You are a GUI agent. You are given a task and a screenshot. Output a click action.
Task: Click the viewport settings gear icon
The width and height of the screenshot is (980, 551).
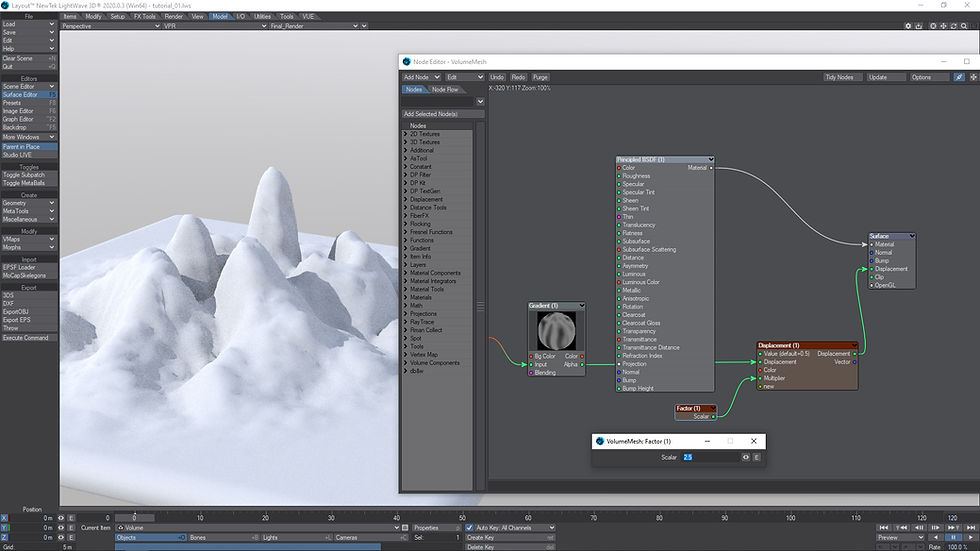907,26
